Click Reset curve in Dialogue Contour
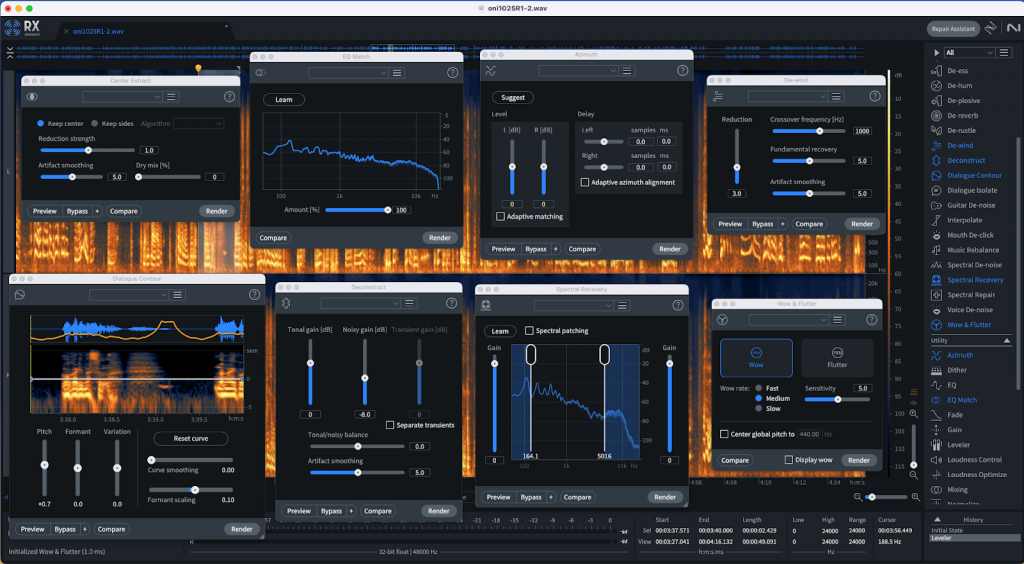Screen dimensions: 1024x564 [x=190, y=439]
